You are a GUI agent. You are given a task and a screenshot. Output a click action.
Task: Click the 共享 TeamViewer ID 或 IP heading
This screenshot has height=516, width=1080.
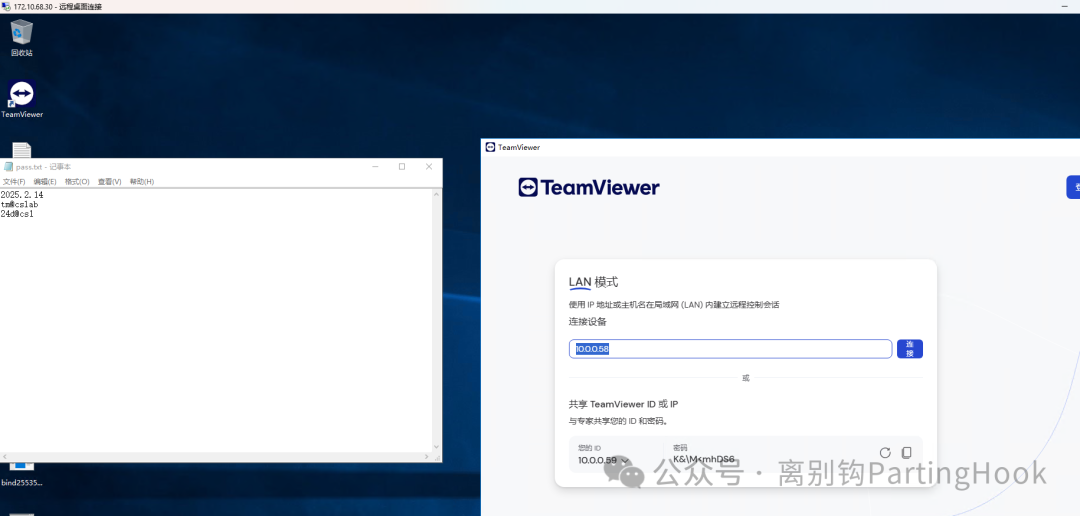point(623,404)
